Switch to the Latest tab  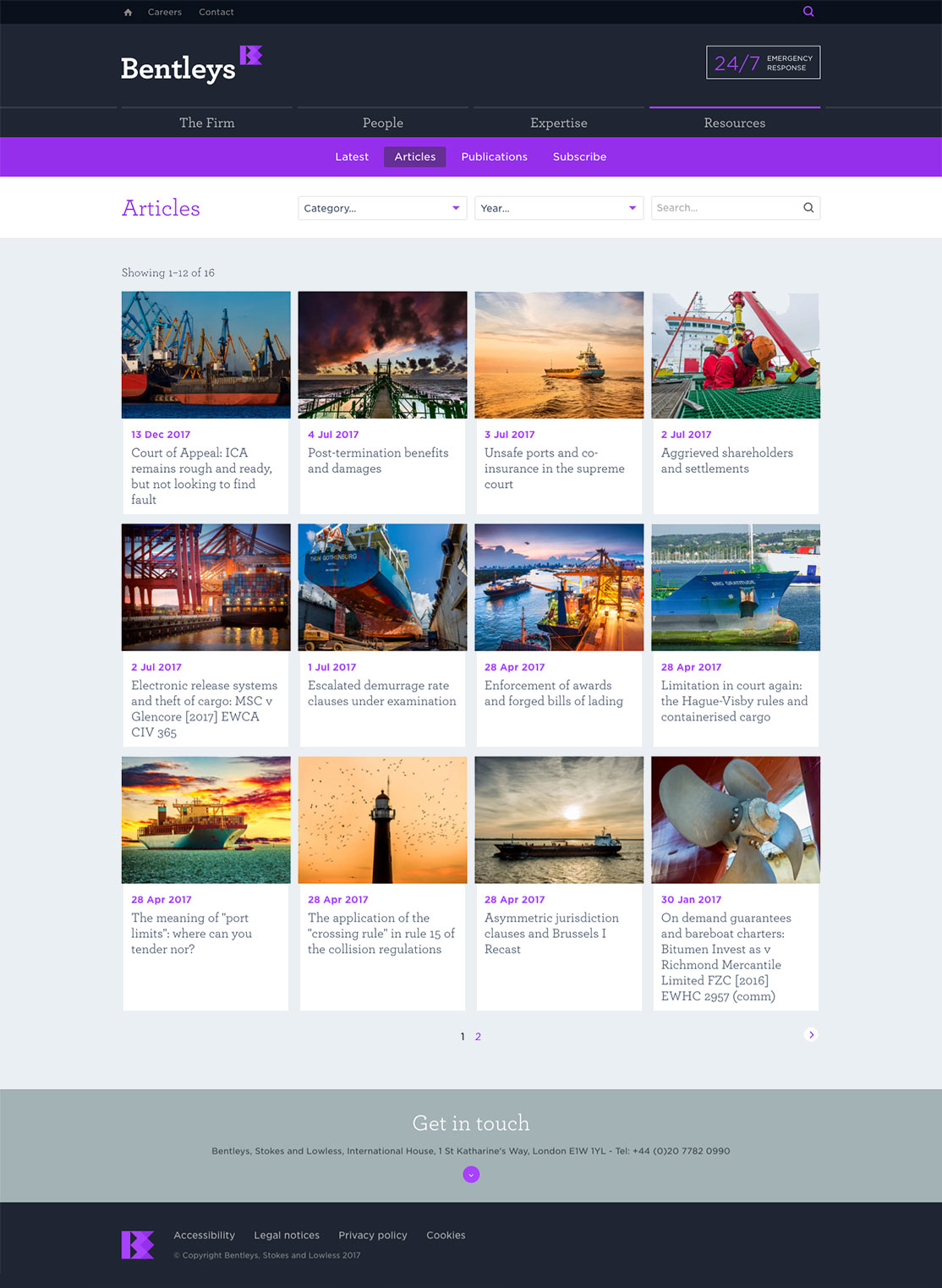pos(352,156)
